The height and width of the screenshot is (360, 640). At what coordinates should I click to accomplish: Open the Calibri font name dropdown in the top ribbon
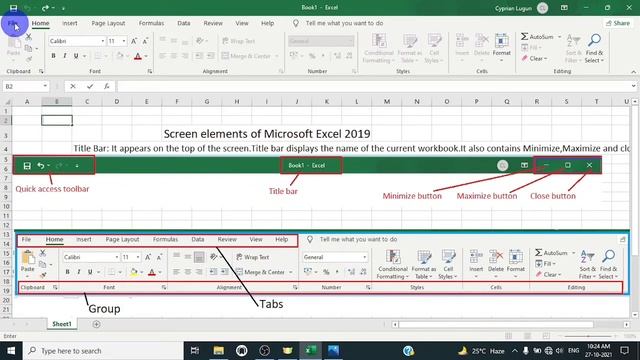[x=103, y=41]
